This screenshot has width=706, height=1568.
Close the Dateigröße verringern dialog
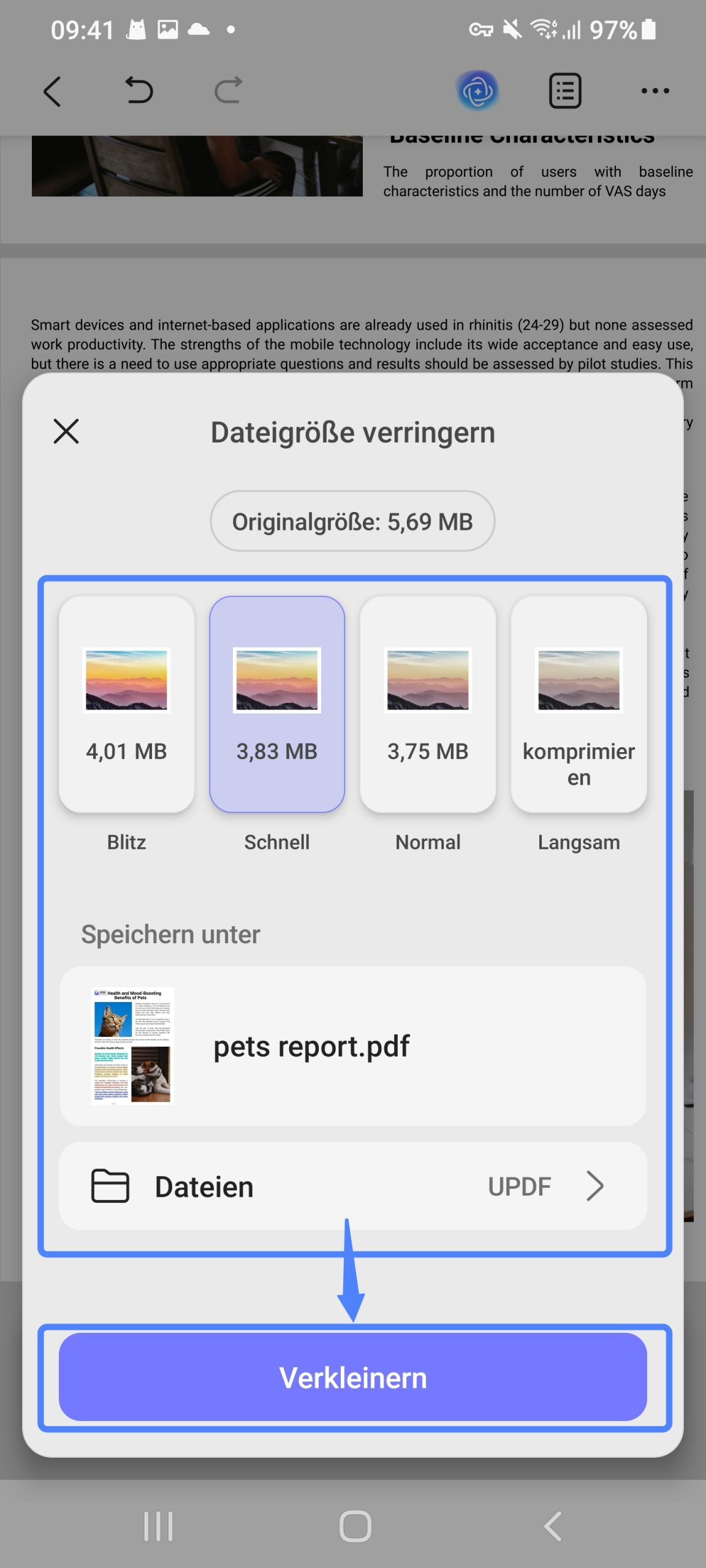(x=66, y=431)
